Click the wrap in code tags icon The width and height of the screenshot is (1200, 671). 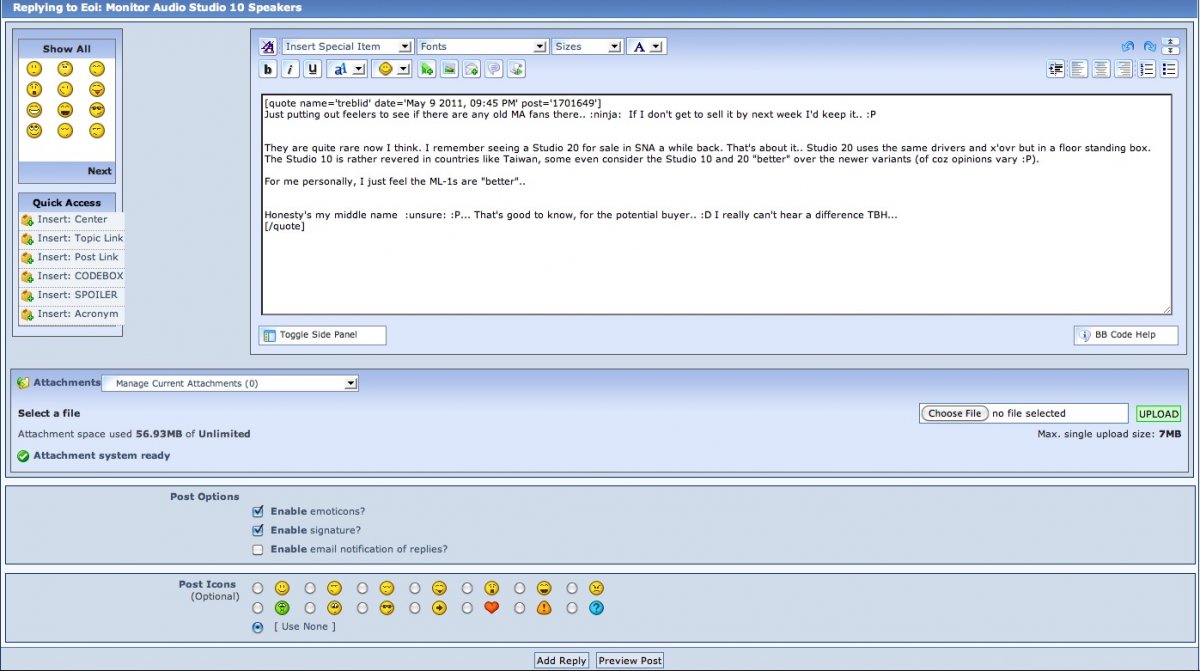(x=516, y=69)
